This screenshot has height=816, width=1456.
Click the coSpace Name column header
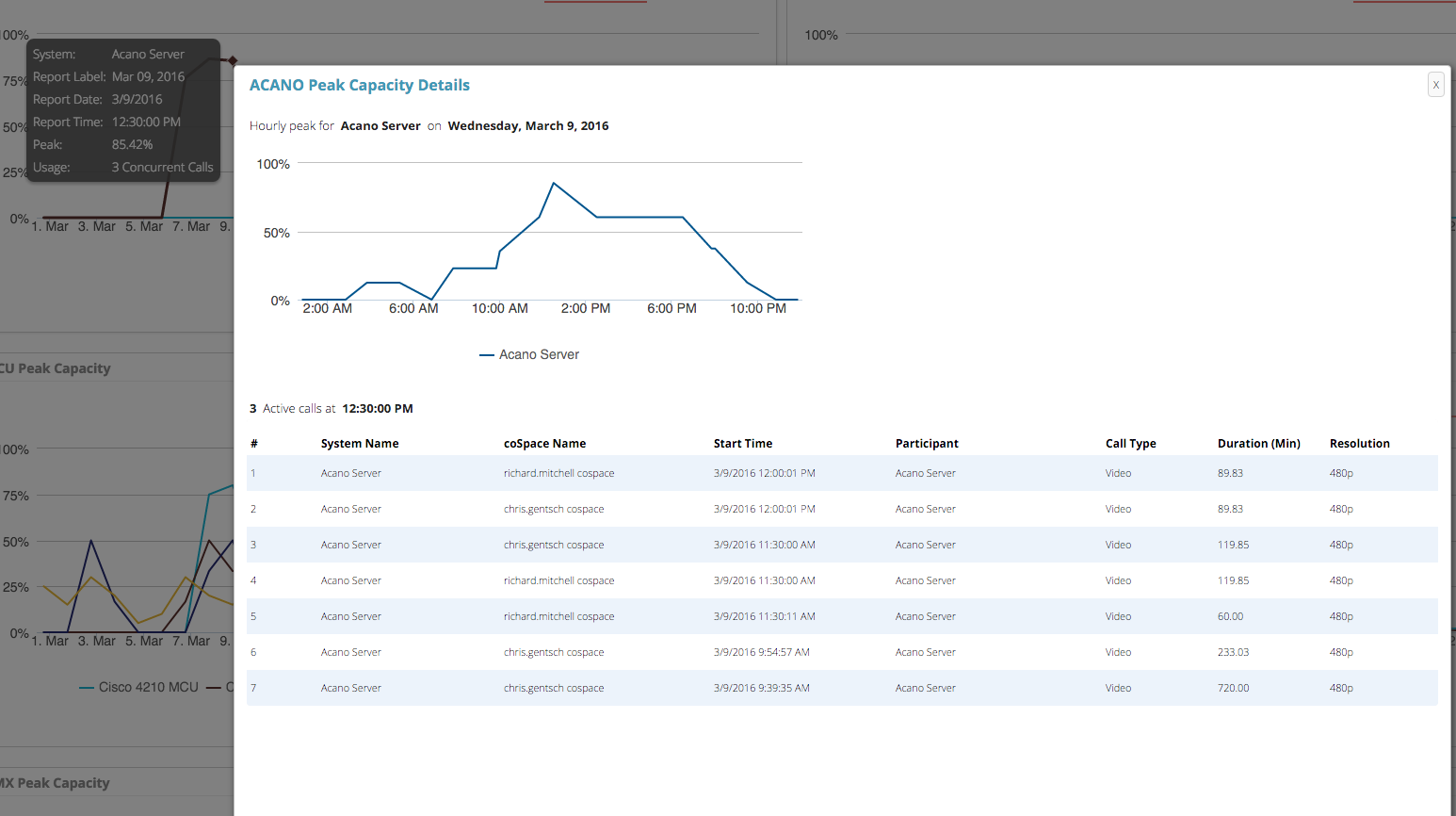point(544,443)
